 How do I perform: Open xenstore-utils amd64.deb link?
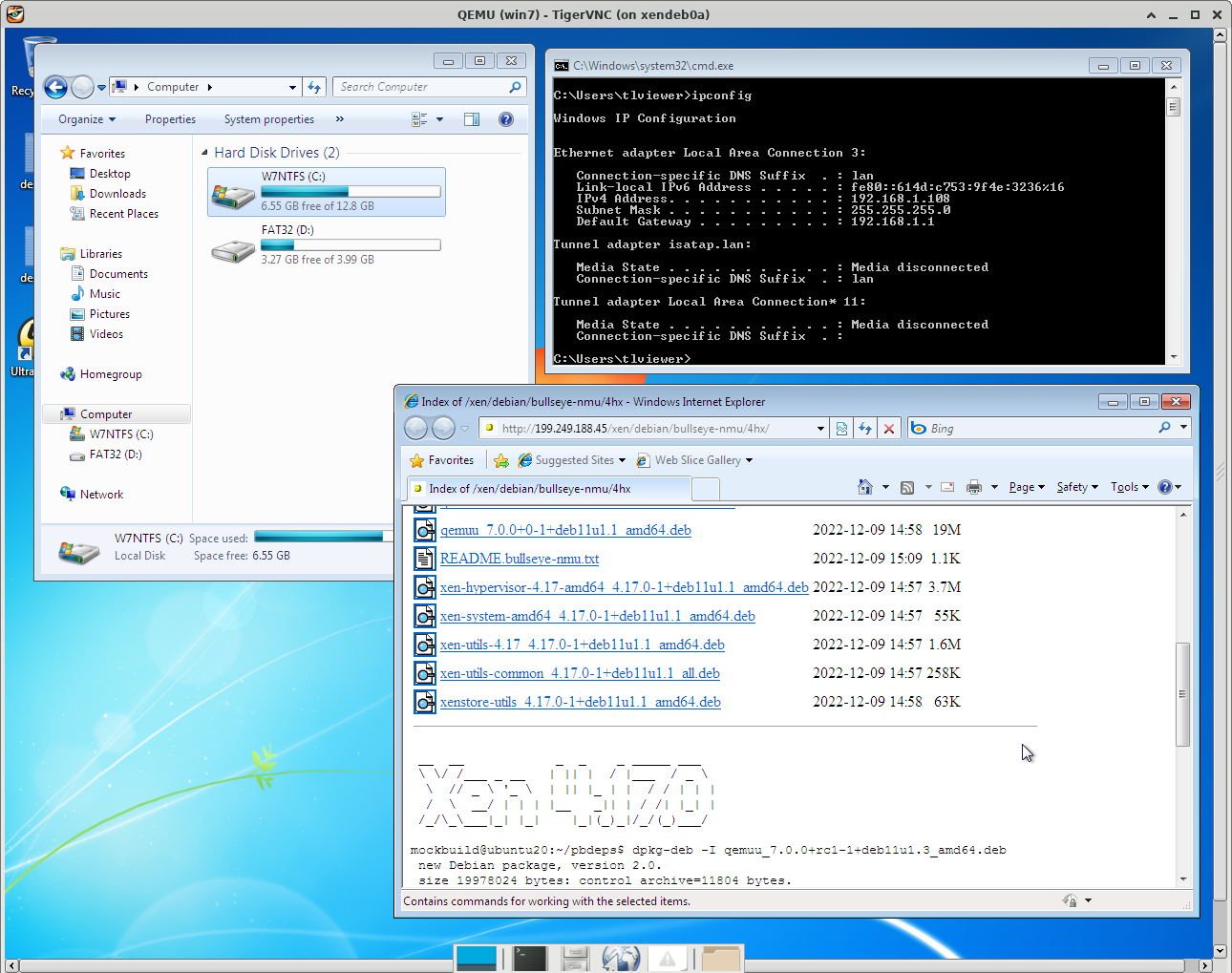pyautogui.click(x=581, y=702)
